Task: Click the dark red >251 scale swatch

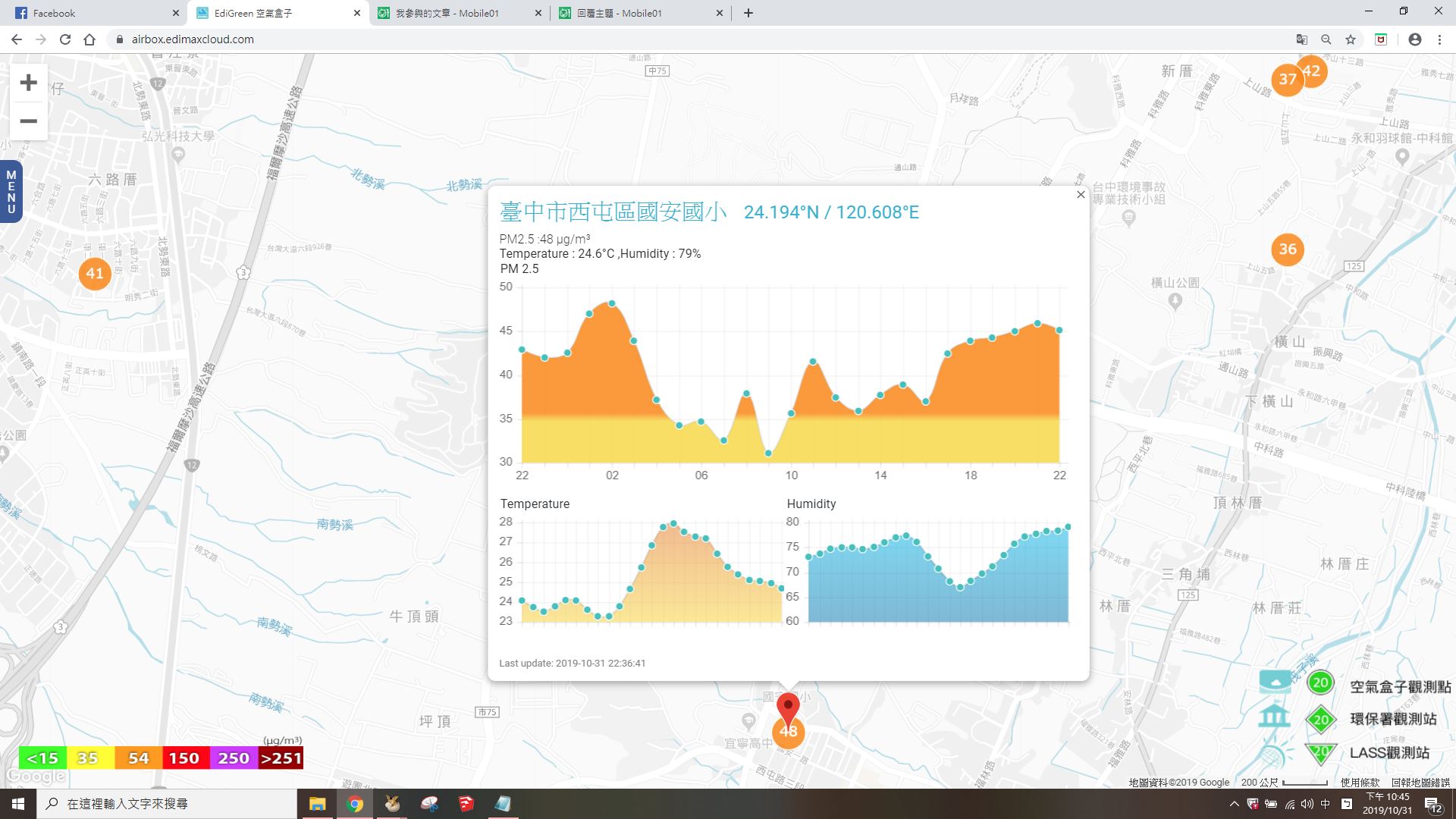Action: [x=281, y=758]
